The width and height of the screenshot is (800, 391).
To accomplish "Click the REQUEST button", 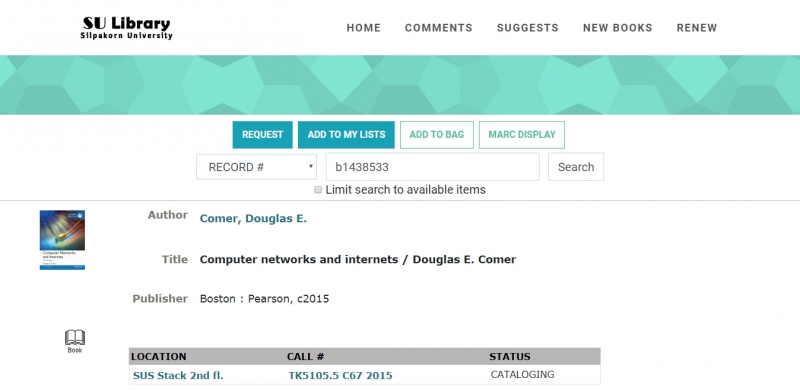I will (262, 135).
